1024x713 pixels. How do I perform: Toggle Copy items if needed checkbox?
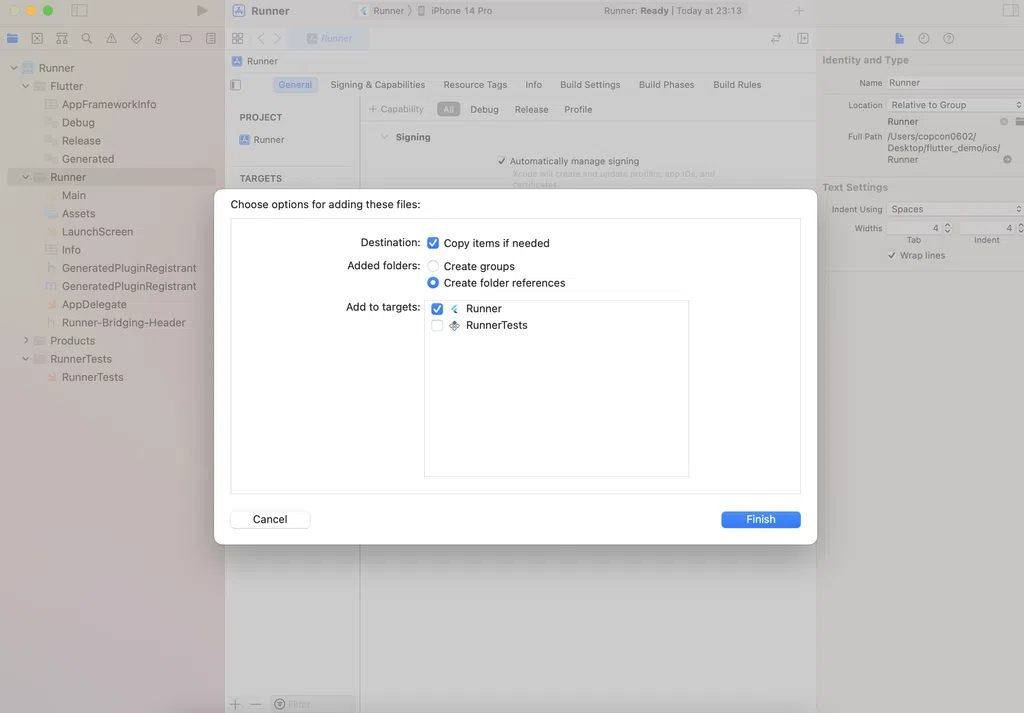433,243
